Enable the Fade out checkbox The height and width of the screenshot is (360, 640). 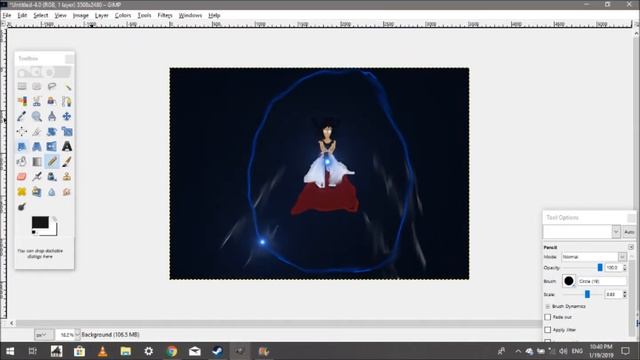(548, 317)
